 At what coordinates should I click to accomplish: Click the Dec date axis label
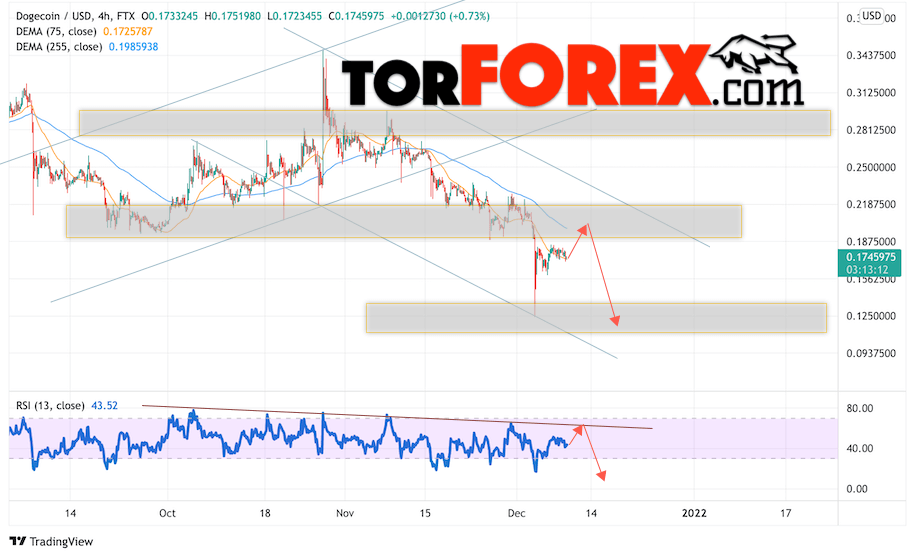point(516,513)
